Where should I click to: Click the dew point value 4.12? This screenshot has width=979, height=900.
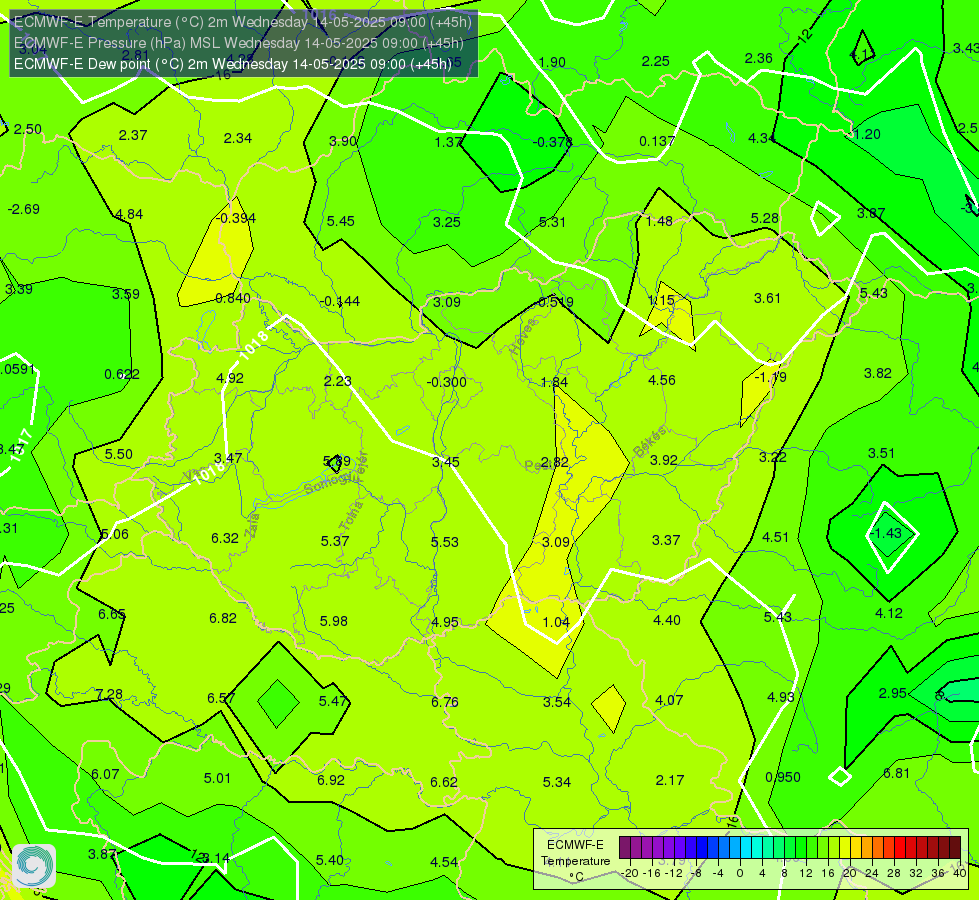coord(889,613)
